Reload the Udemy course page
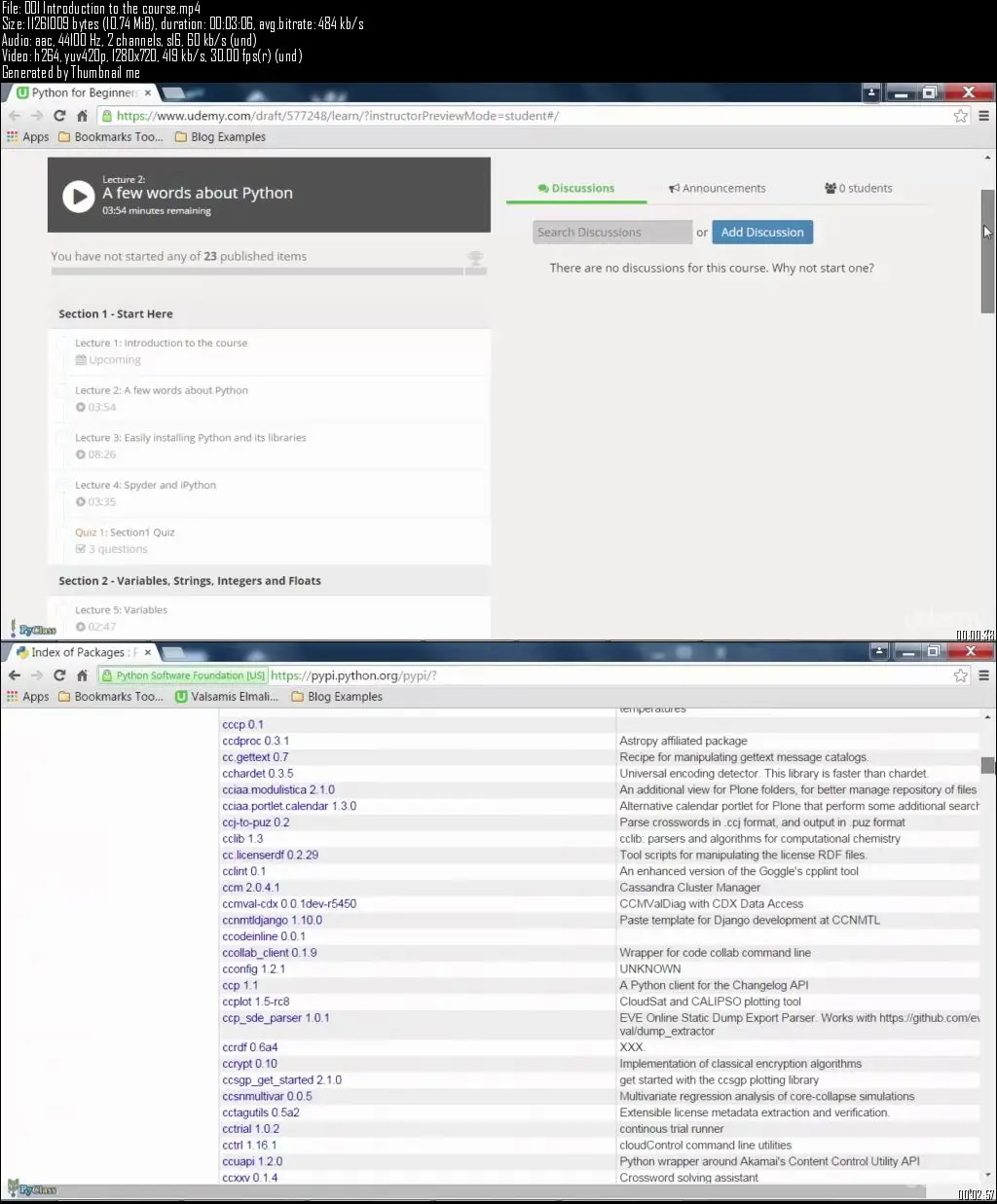 pos(59,116)
